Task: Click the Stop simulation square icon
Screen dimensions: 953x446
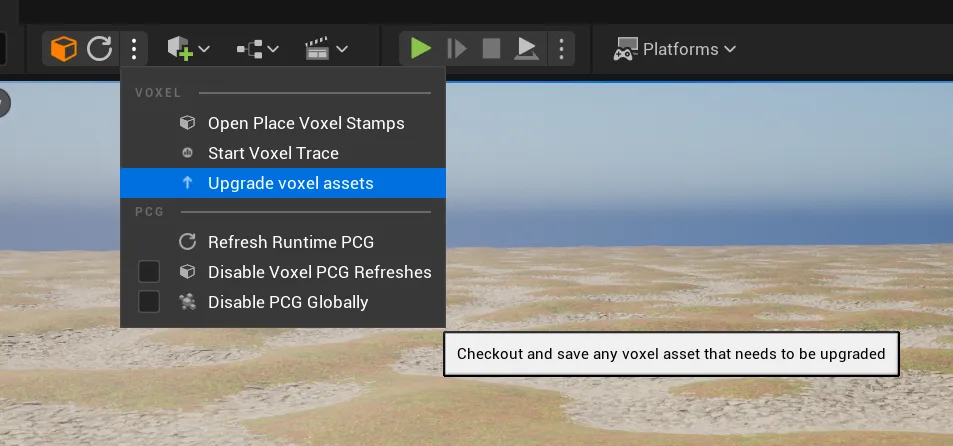Action: click(x=491, y=48)
